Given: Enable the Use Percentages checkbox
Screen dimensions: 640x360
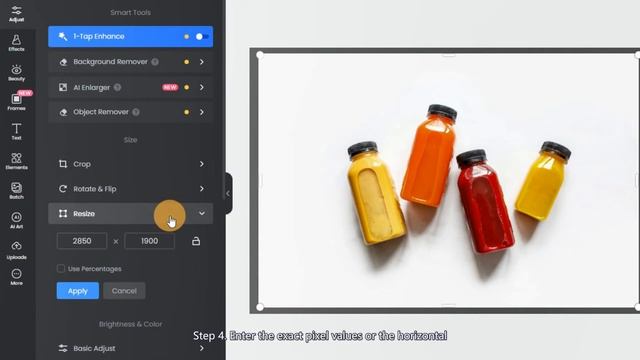Looking at the screenshot, I should (61, 269).
